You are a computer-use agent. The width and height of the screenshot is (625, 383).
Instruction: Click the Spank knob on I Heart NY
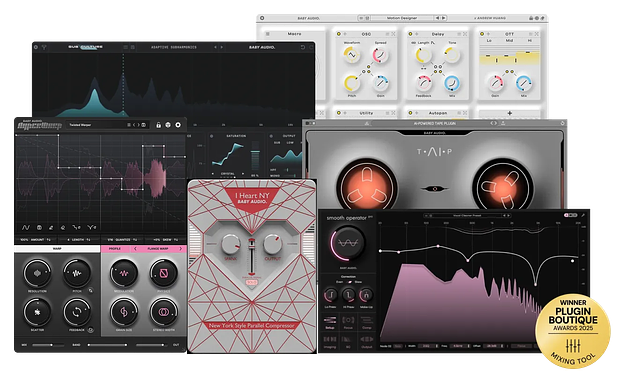230,244
